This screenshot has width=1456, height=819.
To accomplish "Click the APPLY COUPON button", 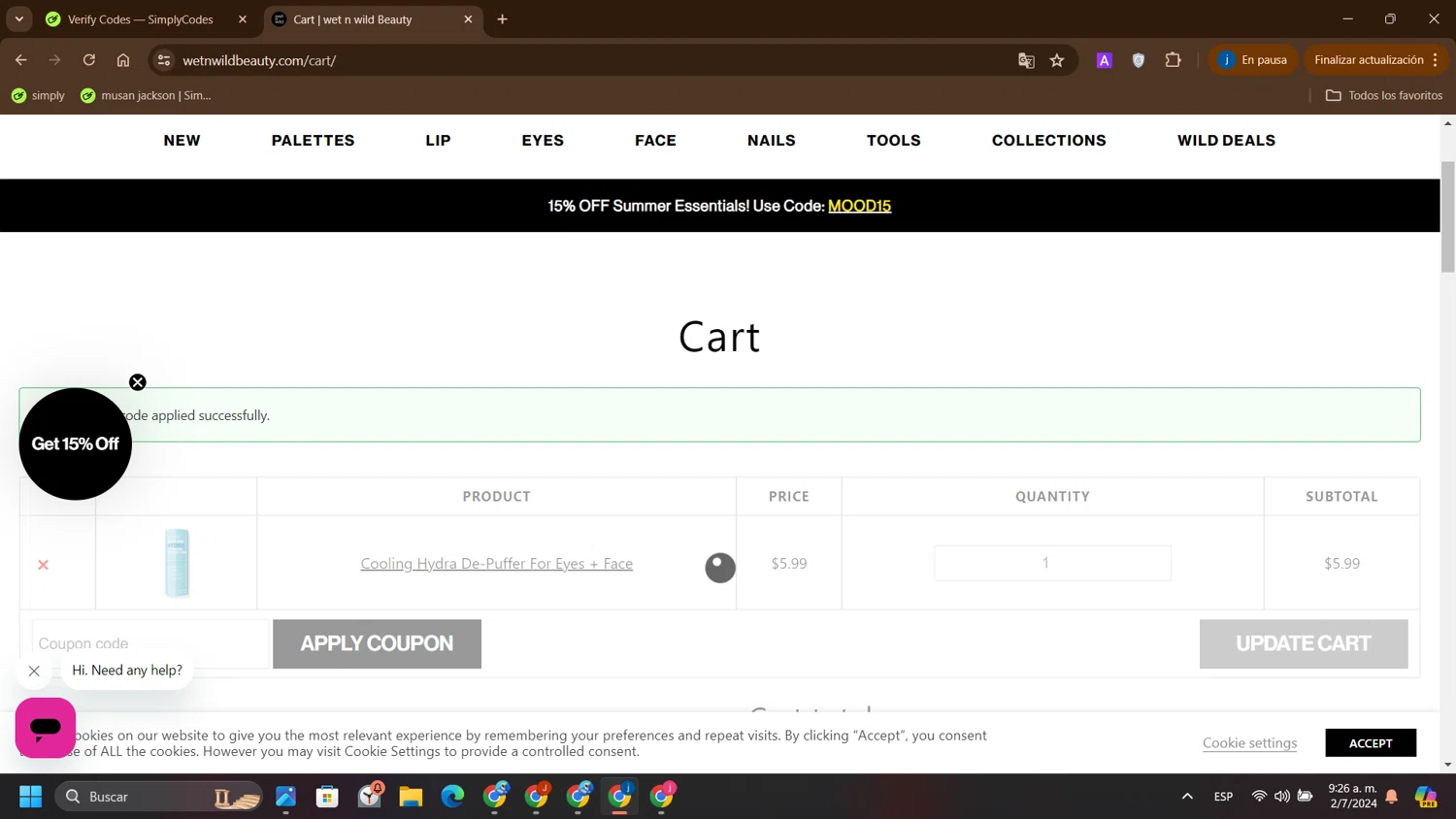I will tap(377, 643).
